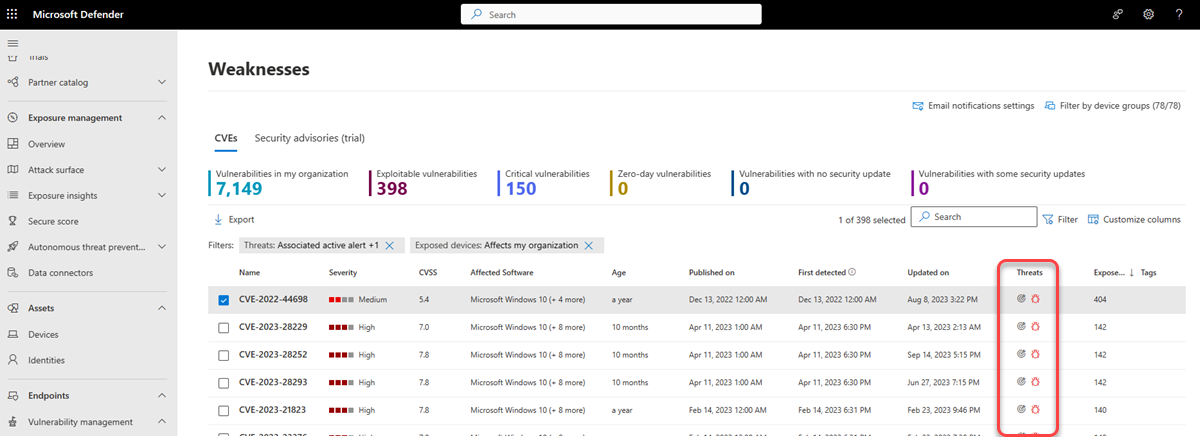
Task: Open the Filter funnel icon
Action: pos(1048,219)
